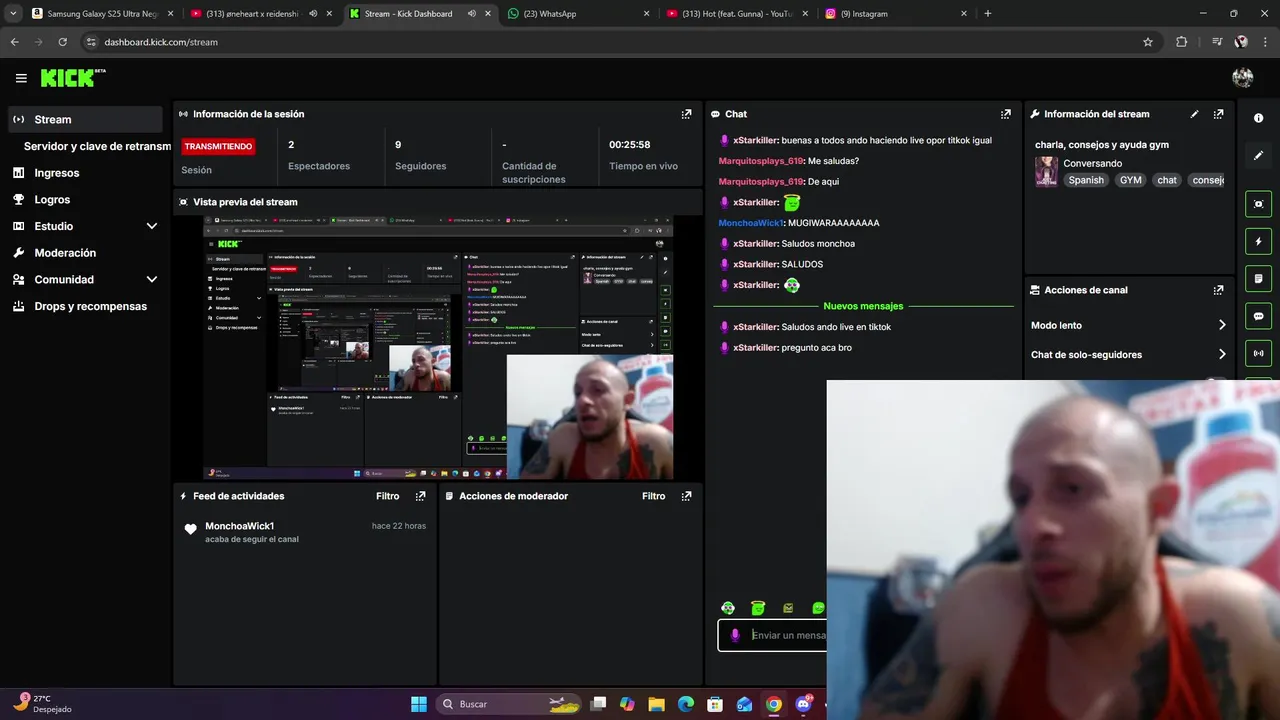Switch to Hot (feat. Gunna) YouTube tab
This screenshot has width=1280, height=720.
coord(737,14)
